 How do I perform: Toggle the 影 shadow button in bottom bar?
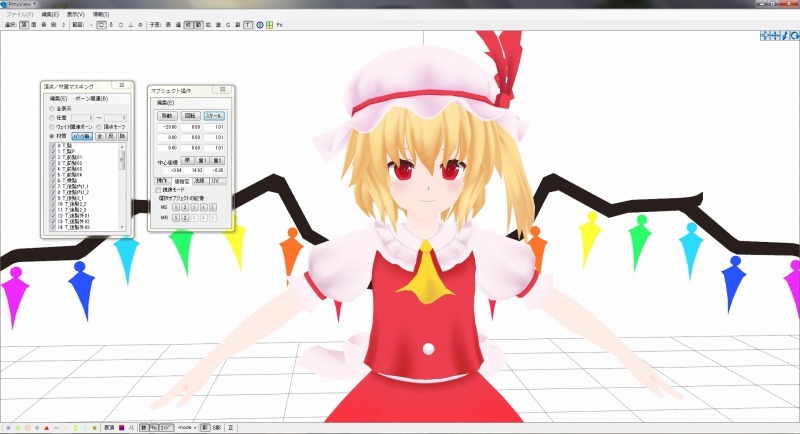[x=205, y=428]
